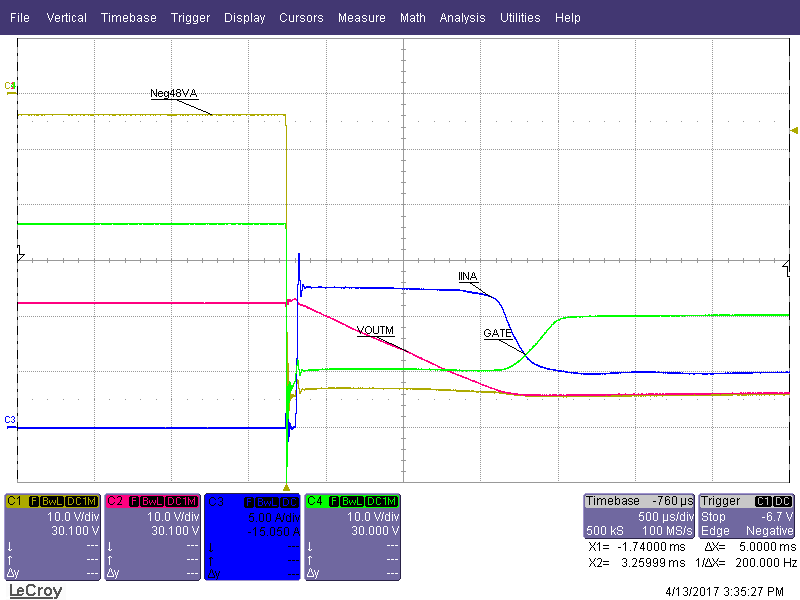Click the IINA waveform label
Image resolution: width=800 pixels, height=600 pixels.
(467, 275)
